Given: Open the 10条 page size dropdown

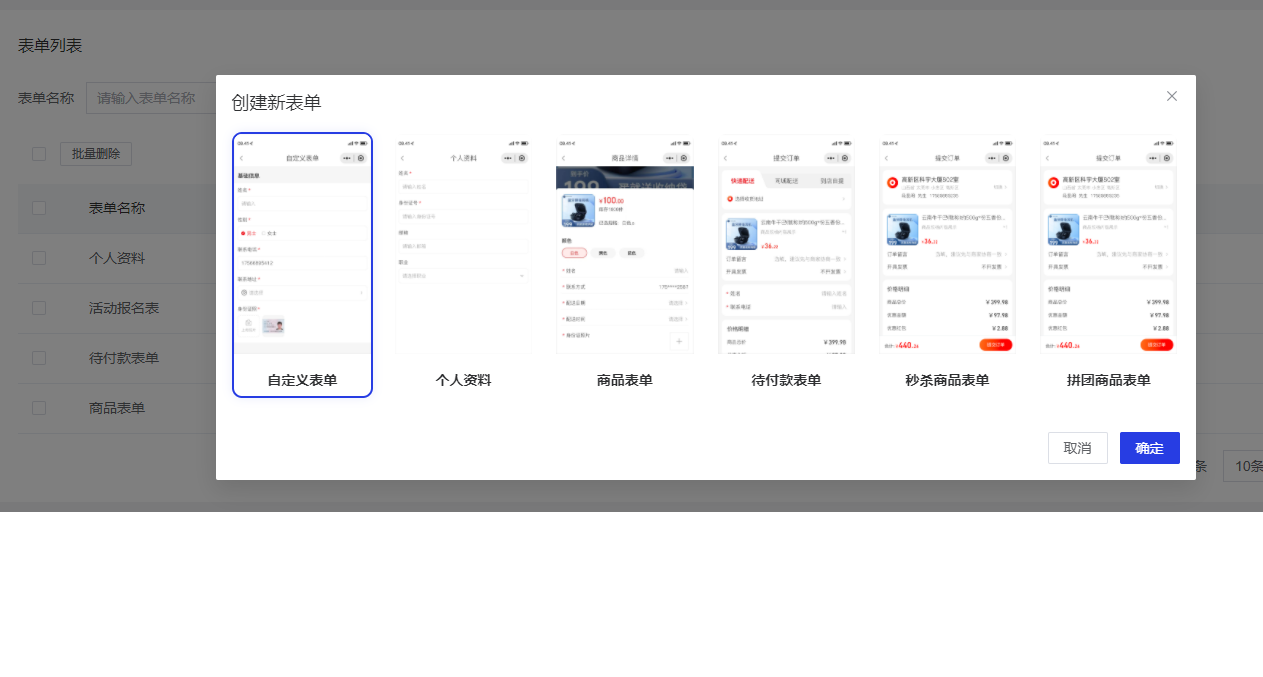Looking at the screenshot, I should tap(1242, 466).
